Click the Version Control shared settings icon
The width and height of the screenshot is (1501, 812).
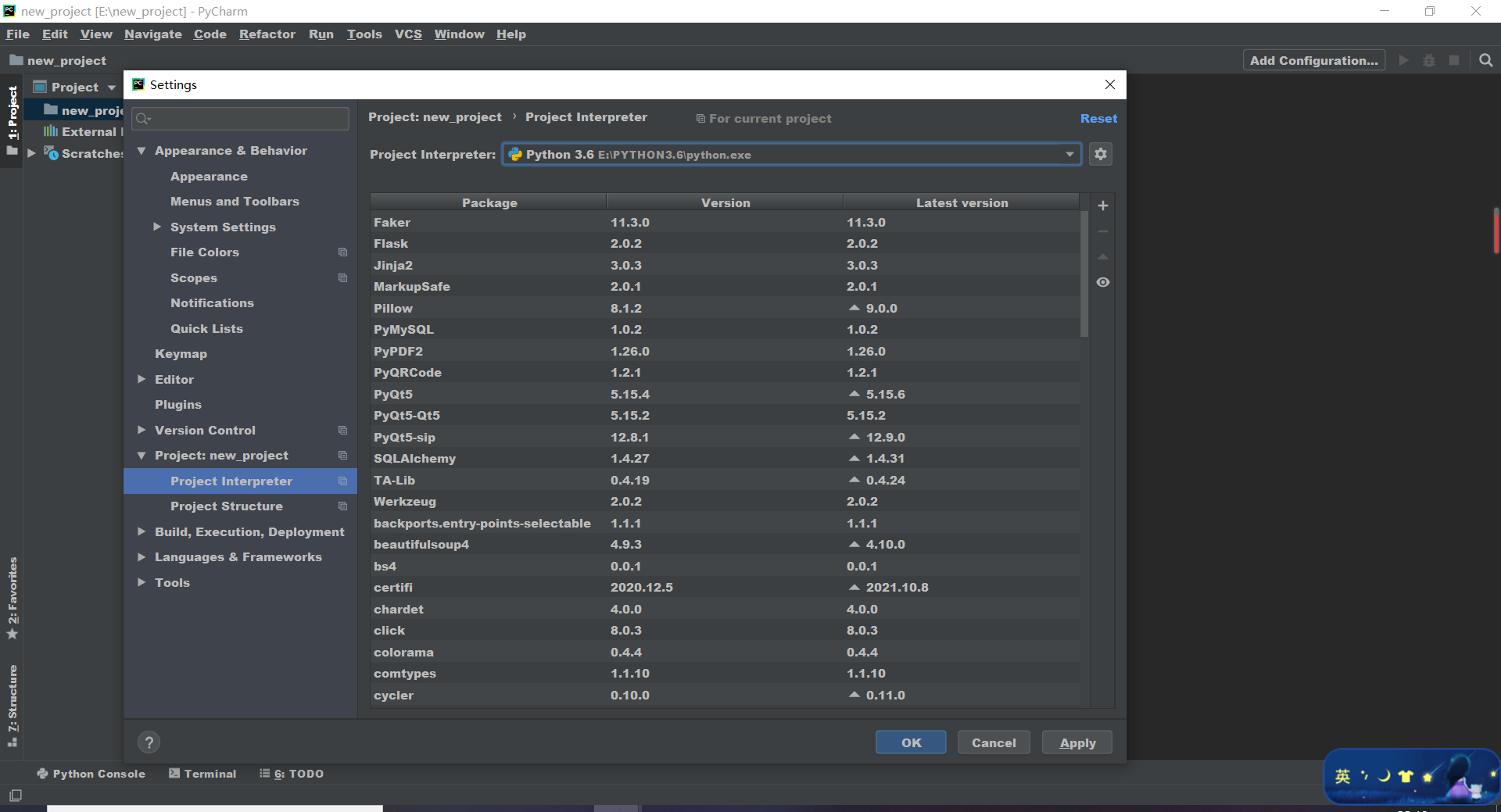tap(342, 431)
